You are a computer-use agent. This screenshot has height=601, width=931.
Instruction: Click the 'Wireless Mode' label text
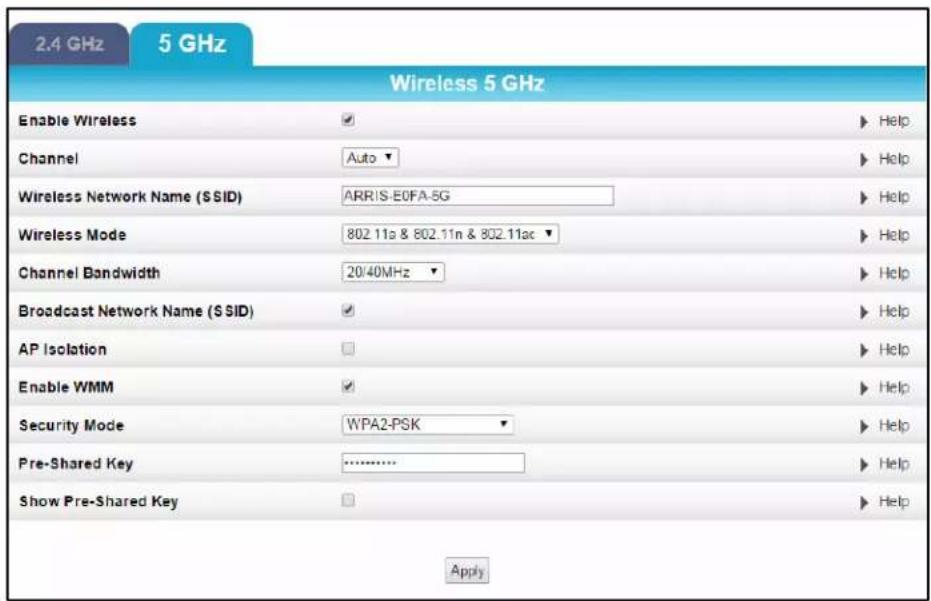(x=72, y=235)
